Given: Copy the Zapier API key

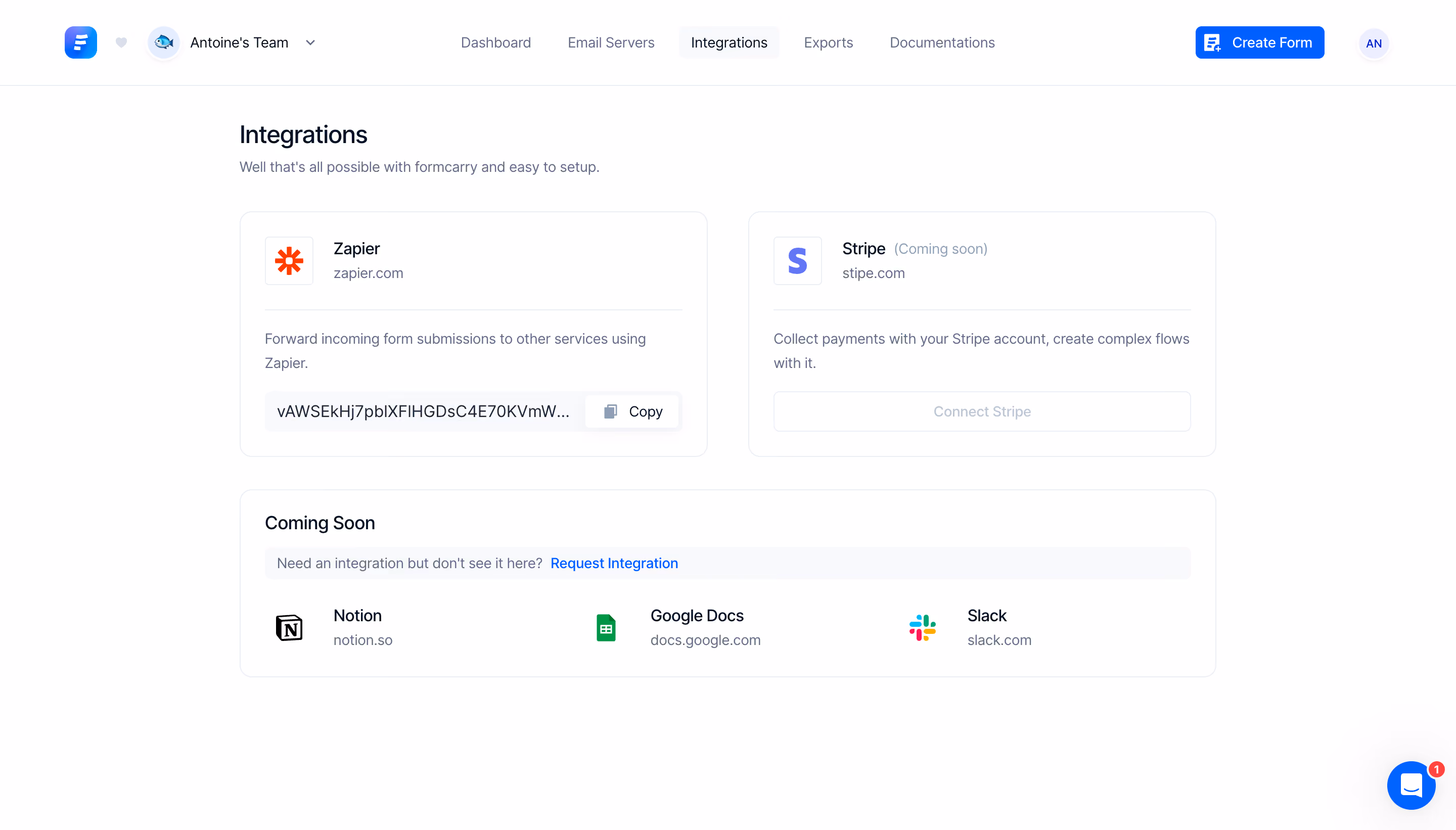Looking at the screenshot, I should coord(631,411).
